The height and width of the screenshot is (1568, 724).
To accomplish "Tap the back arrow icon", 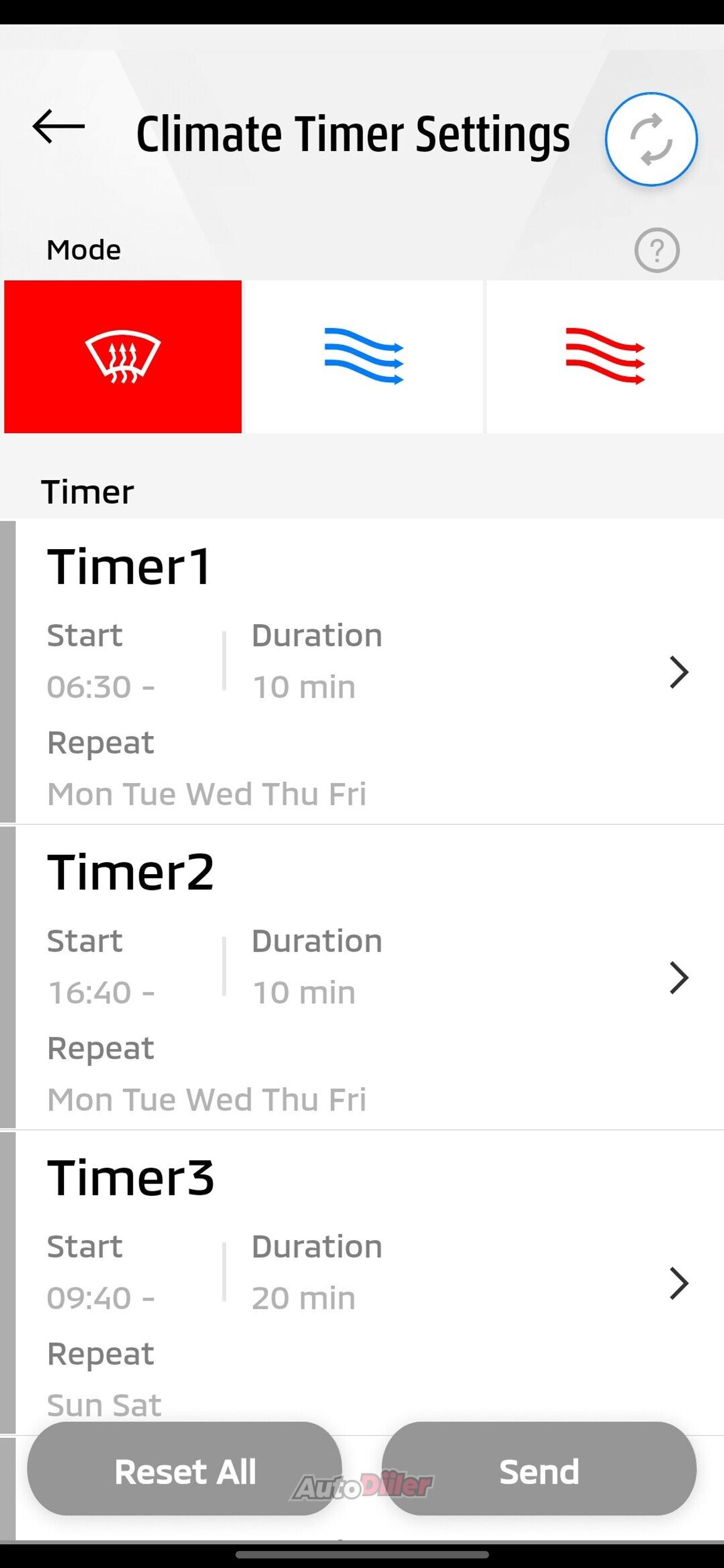I will 58,127.
